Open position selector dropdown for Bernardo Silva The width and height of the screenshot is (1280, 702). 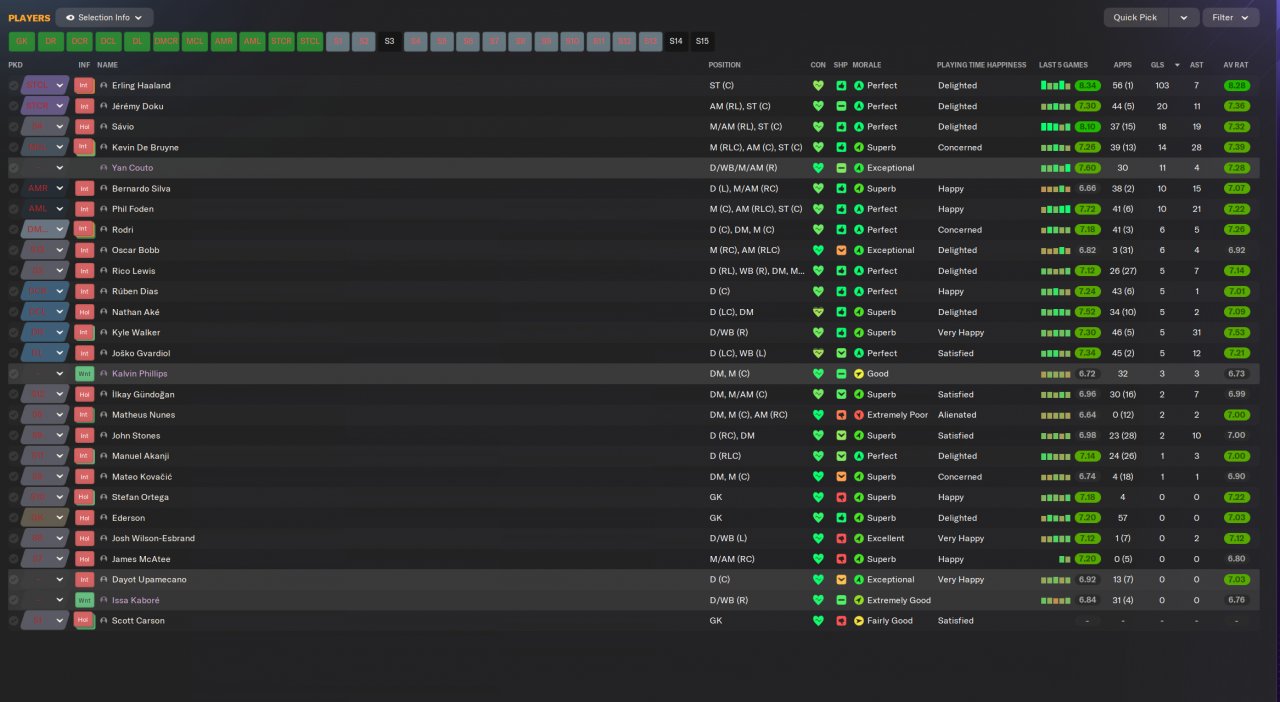coord(60,189)
